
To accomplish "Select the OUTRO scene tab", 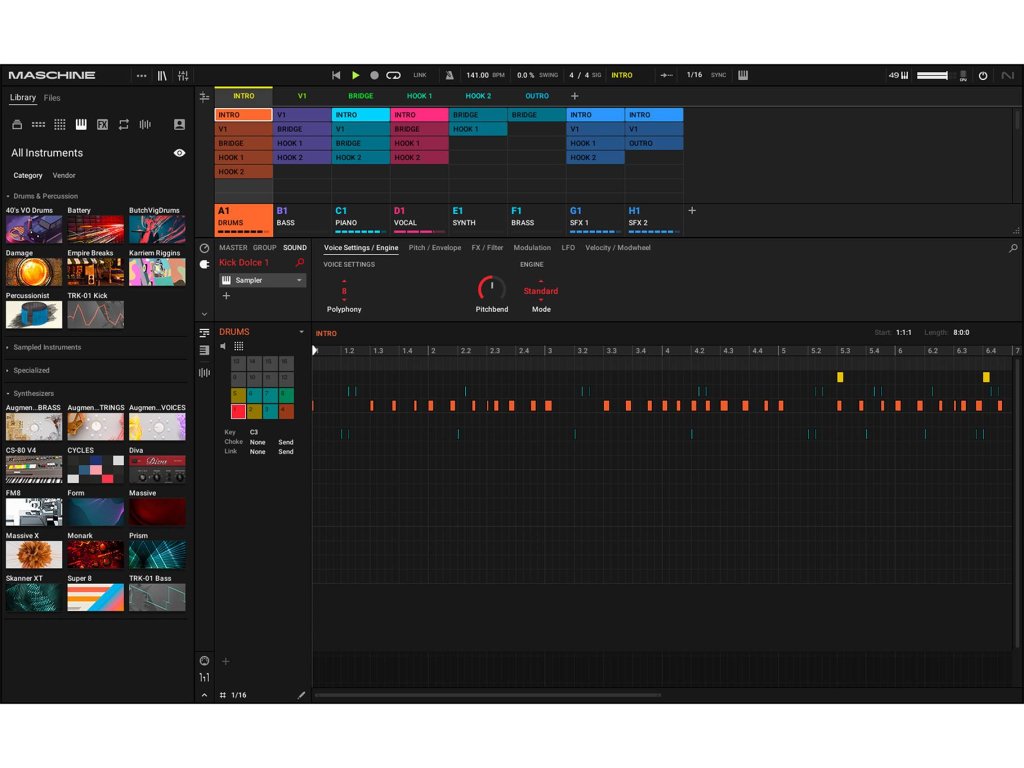I will click(x=537, y=96).
